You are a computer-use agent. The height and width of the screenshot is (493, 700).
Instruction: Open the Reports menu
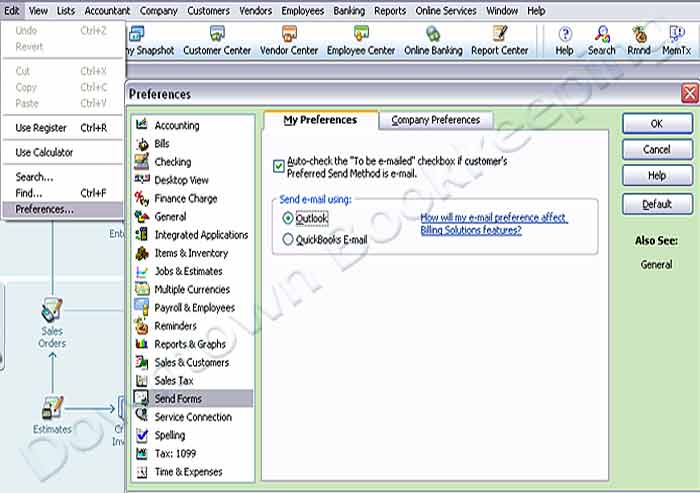tap(390, 11)
